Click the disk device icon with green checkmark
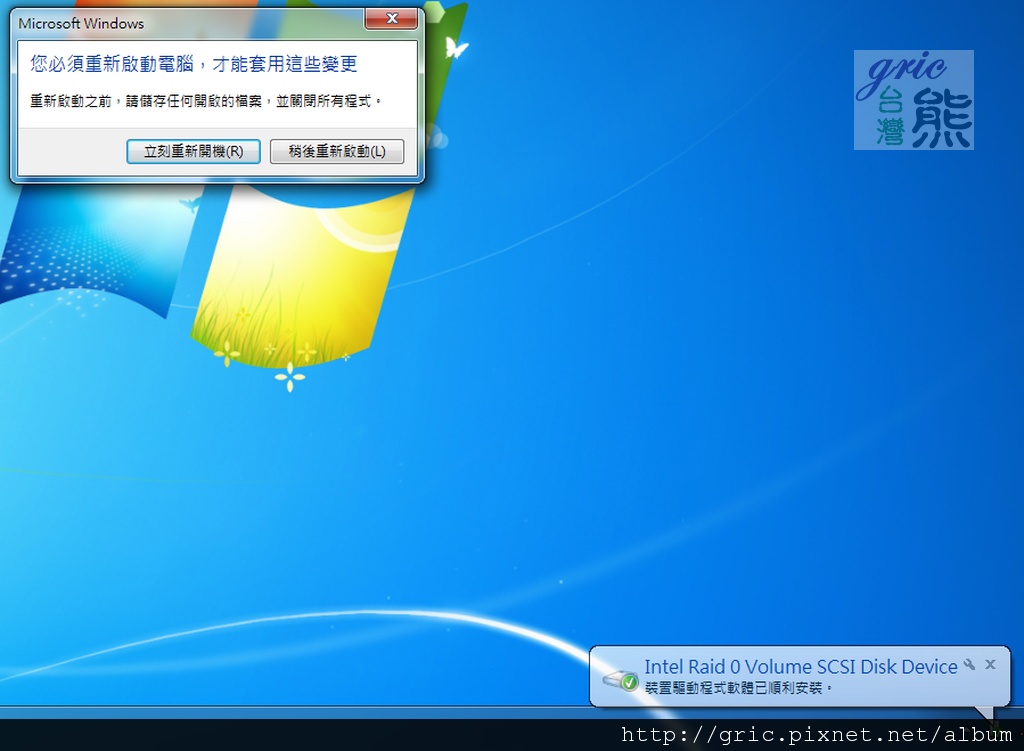This screenshot has width=1024, height=751. pyautogui.click(x=621, y=680)
